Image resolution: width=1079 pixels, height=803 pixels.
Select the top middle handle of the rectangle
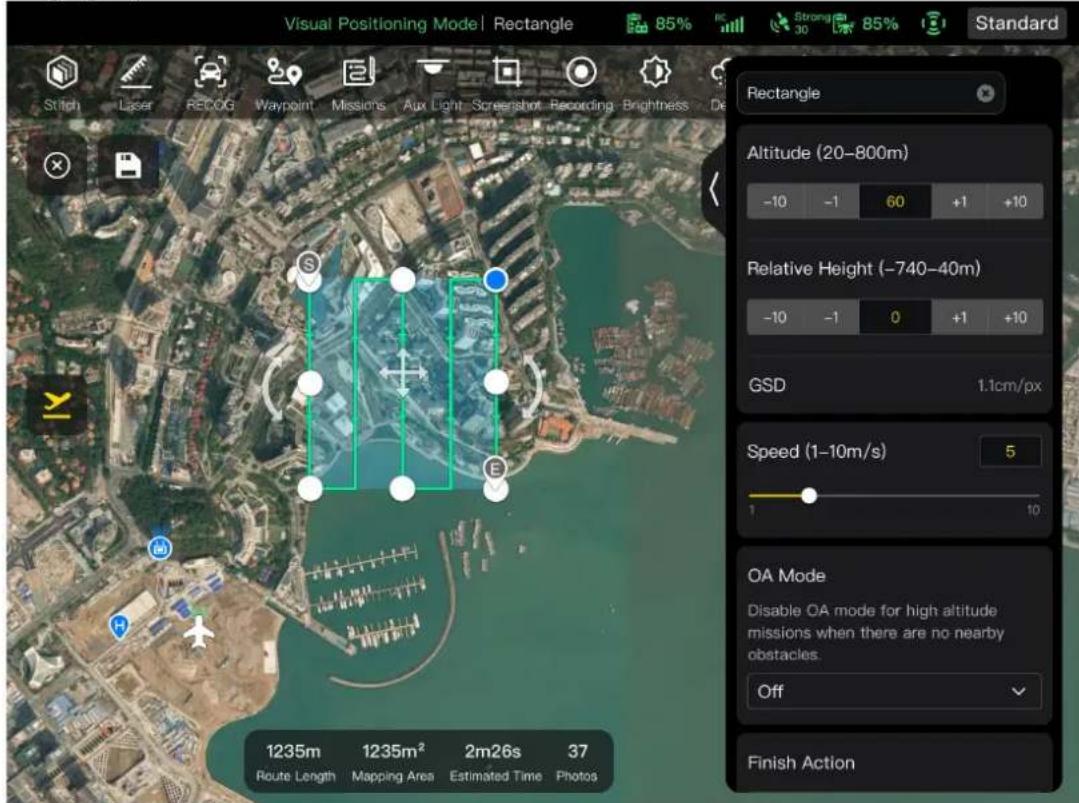tap(403, 280)
